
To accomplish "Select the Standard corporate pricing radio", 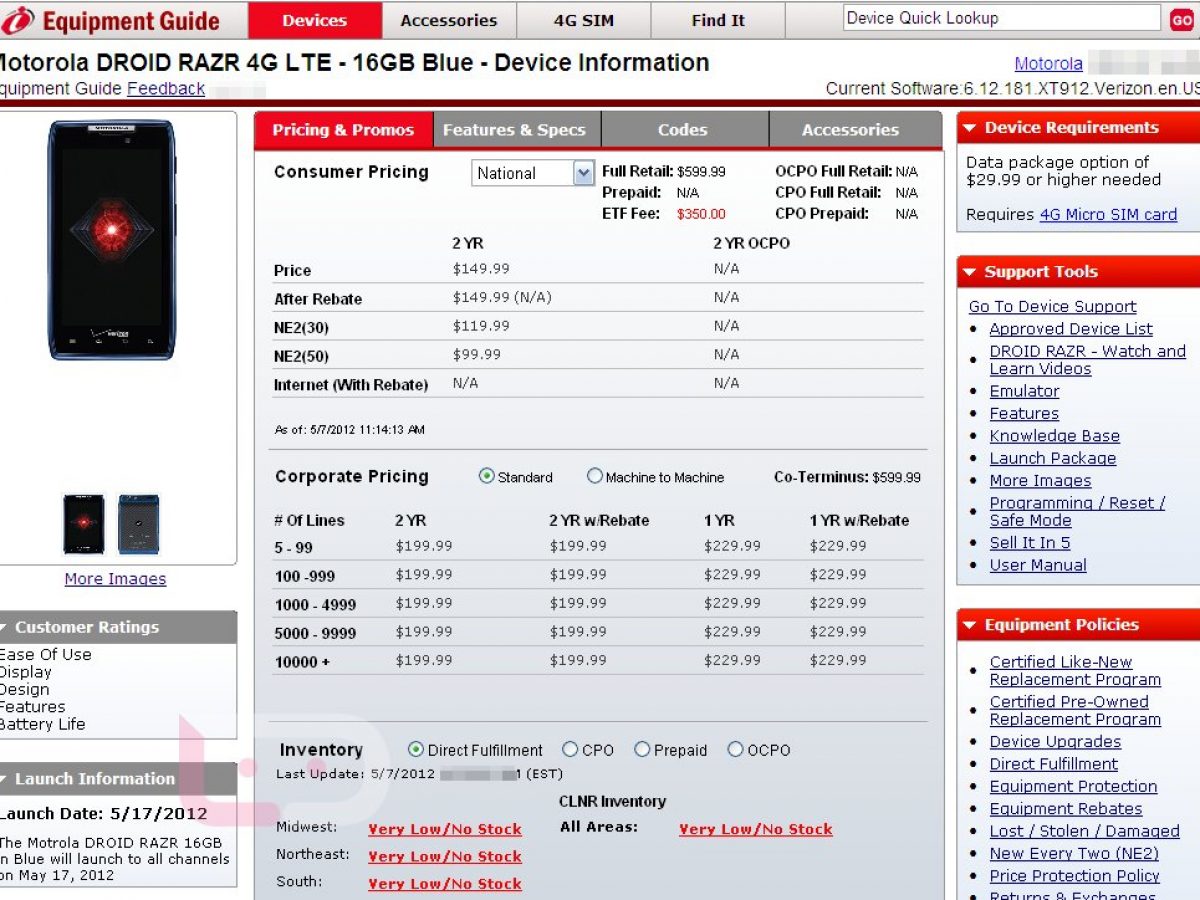I will [487, 477].
